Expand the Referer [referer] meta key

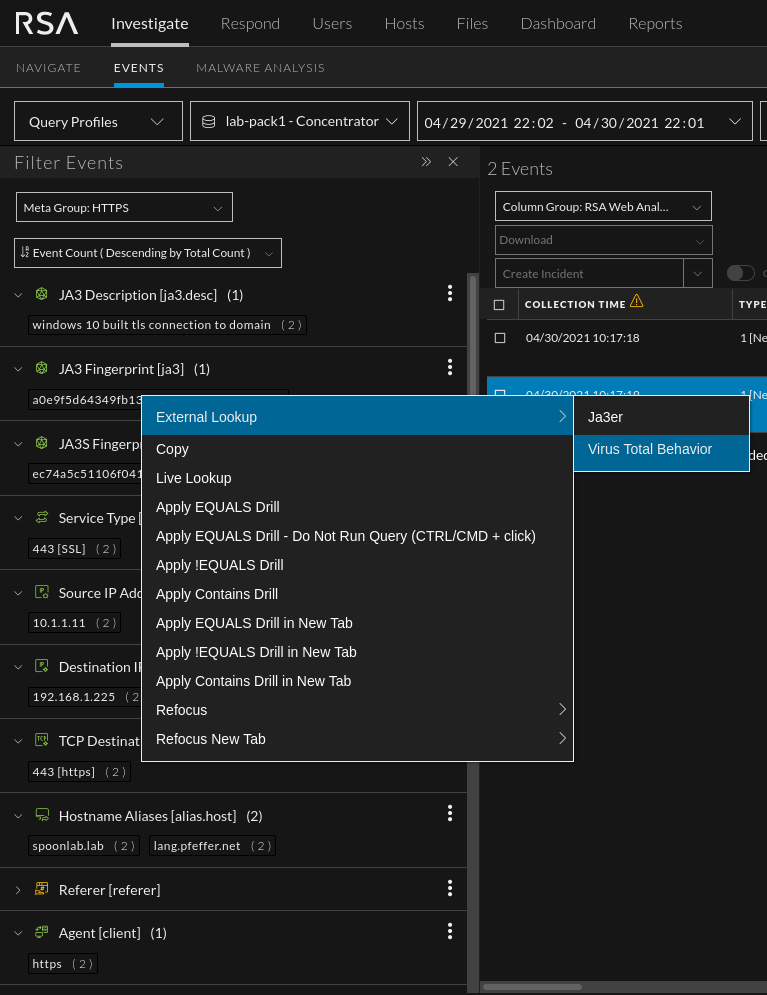[x=18, y=889]
